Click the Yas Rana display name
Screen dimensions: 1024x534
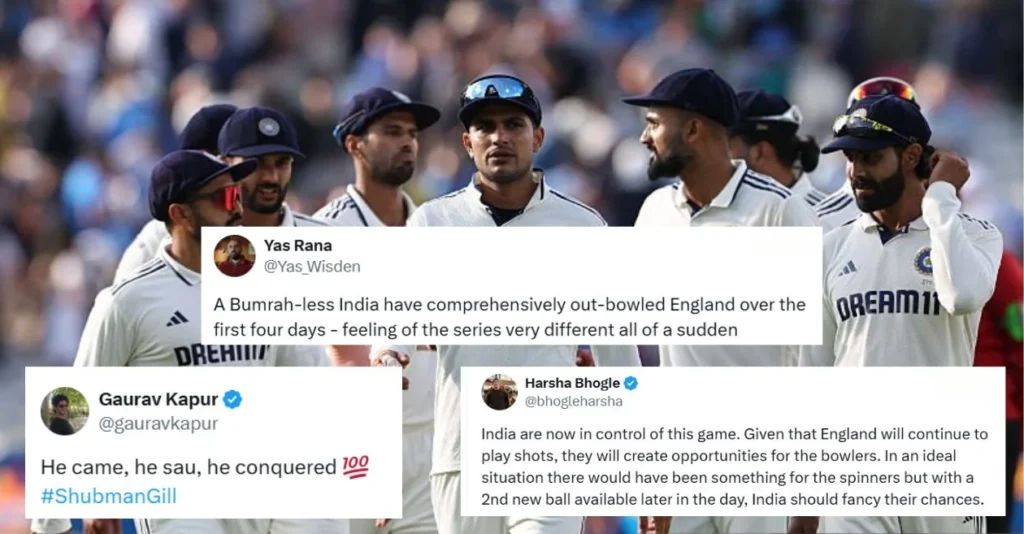pyautogui.click(x=298, y=245)
